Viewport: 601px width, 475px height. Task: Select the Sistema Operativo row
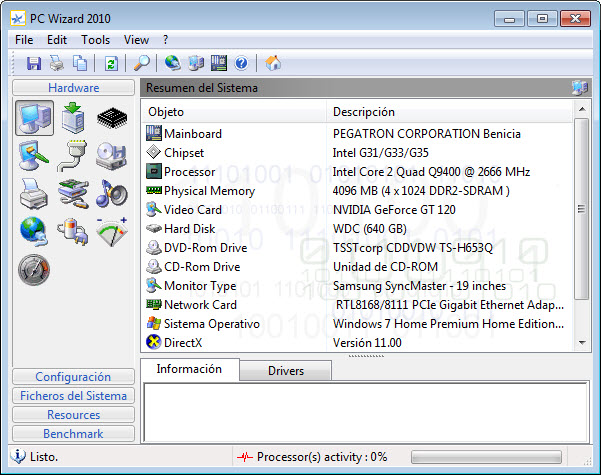click(x=358, y=324)
